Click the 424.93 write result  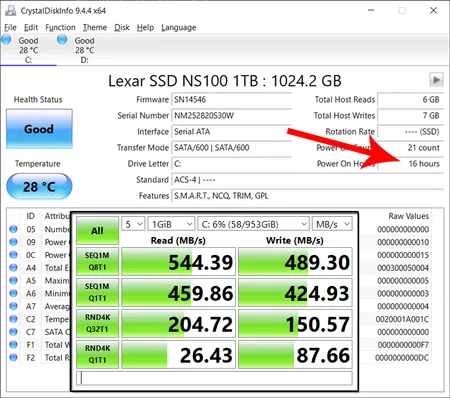(x=295, y=292)
